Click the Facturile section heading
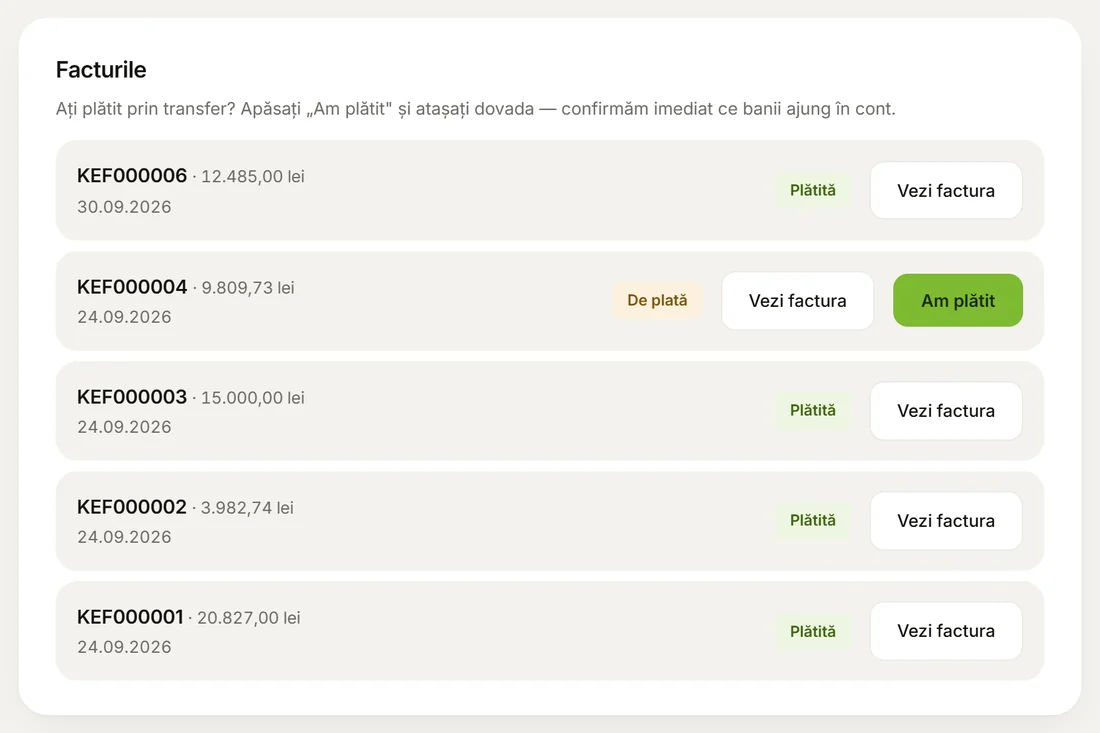 [x=101, y=69]
